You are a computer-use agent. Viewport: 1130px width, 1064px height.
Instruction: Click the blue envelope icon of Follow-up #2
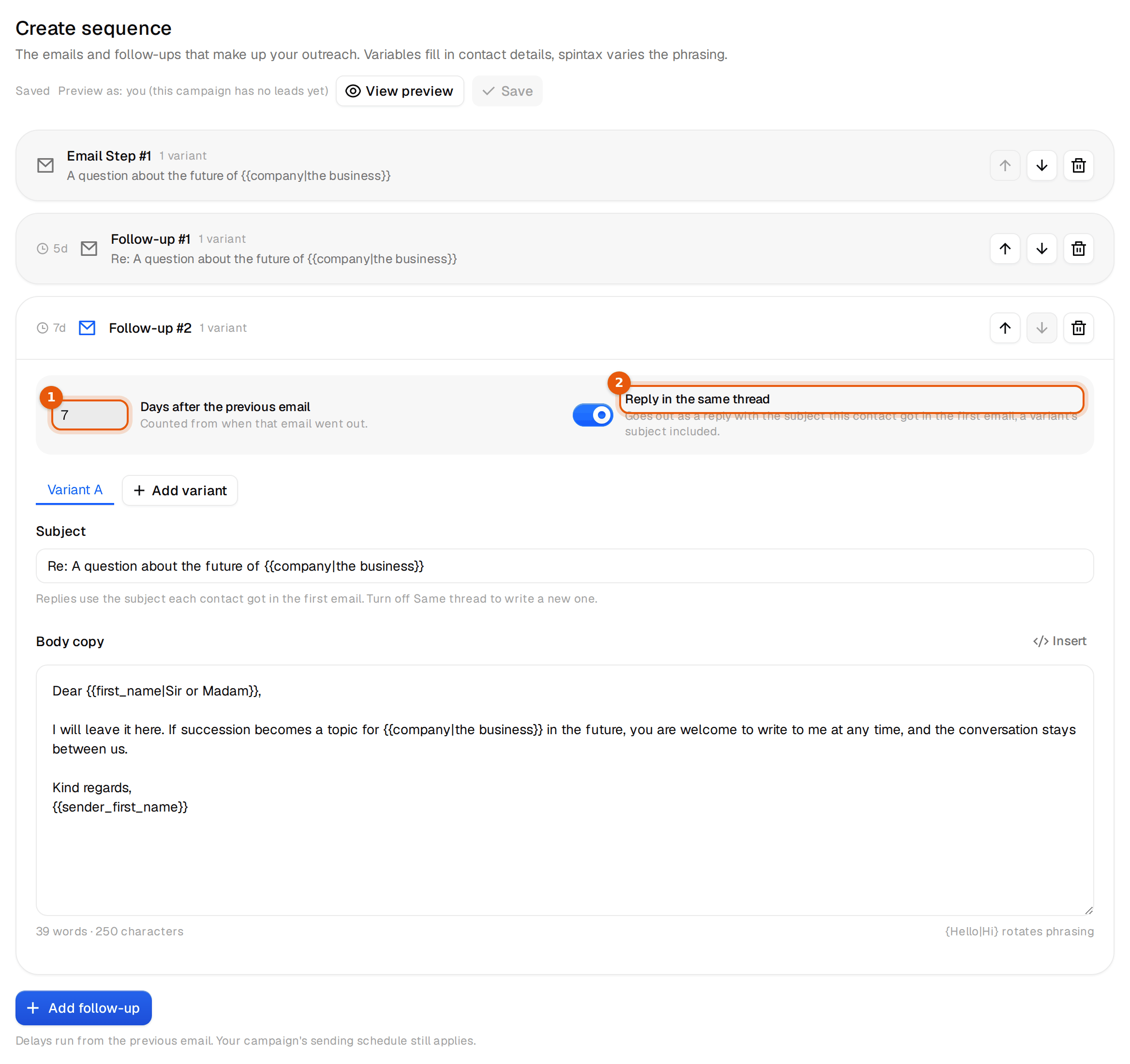87,328
